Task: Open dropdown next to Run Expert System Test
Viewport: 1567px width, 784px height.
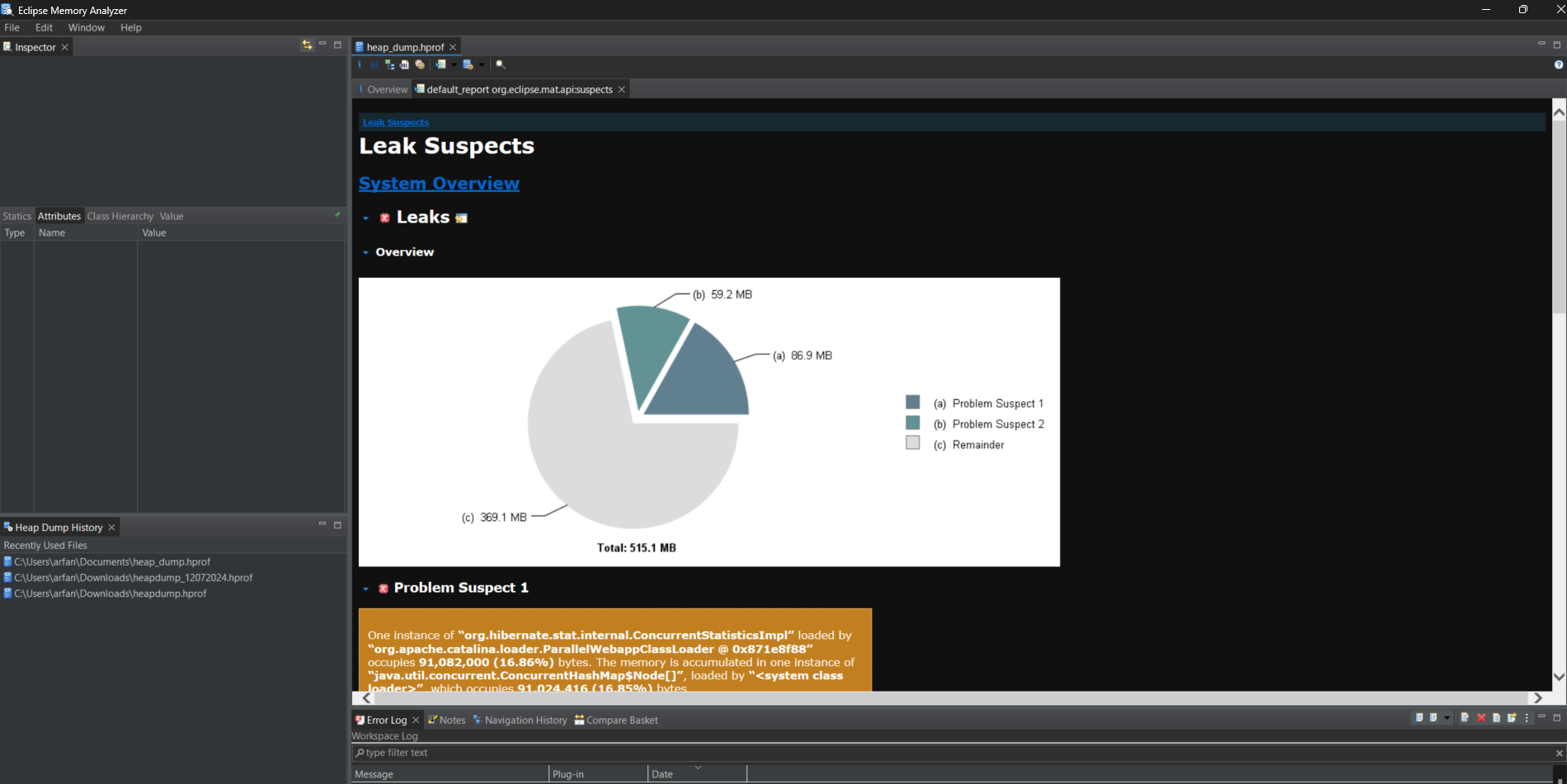Action: (x=454, y=65)
